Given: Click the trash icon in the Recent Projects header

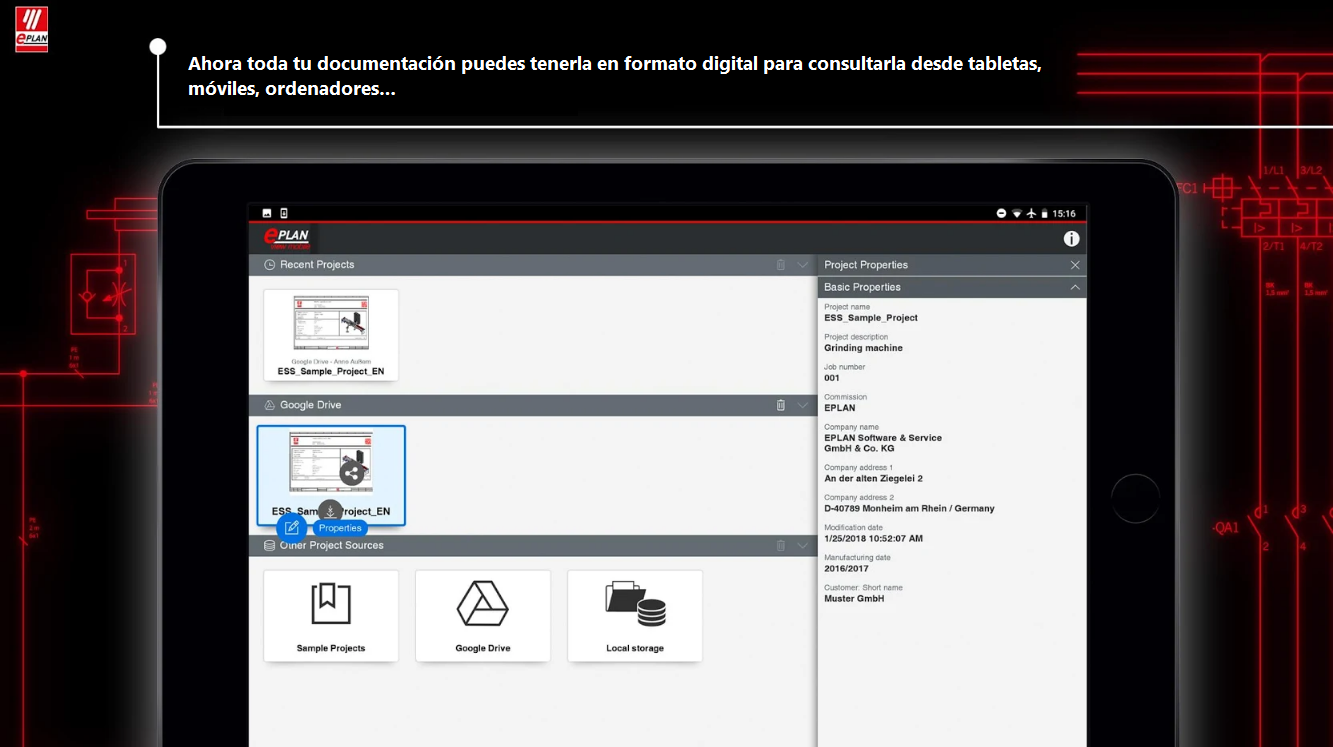Looking at the screenshot, I should [781, 265].
